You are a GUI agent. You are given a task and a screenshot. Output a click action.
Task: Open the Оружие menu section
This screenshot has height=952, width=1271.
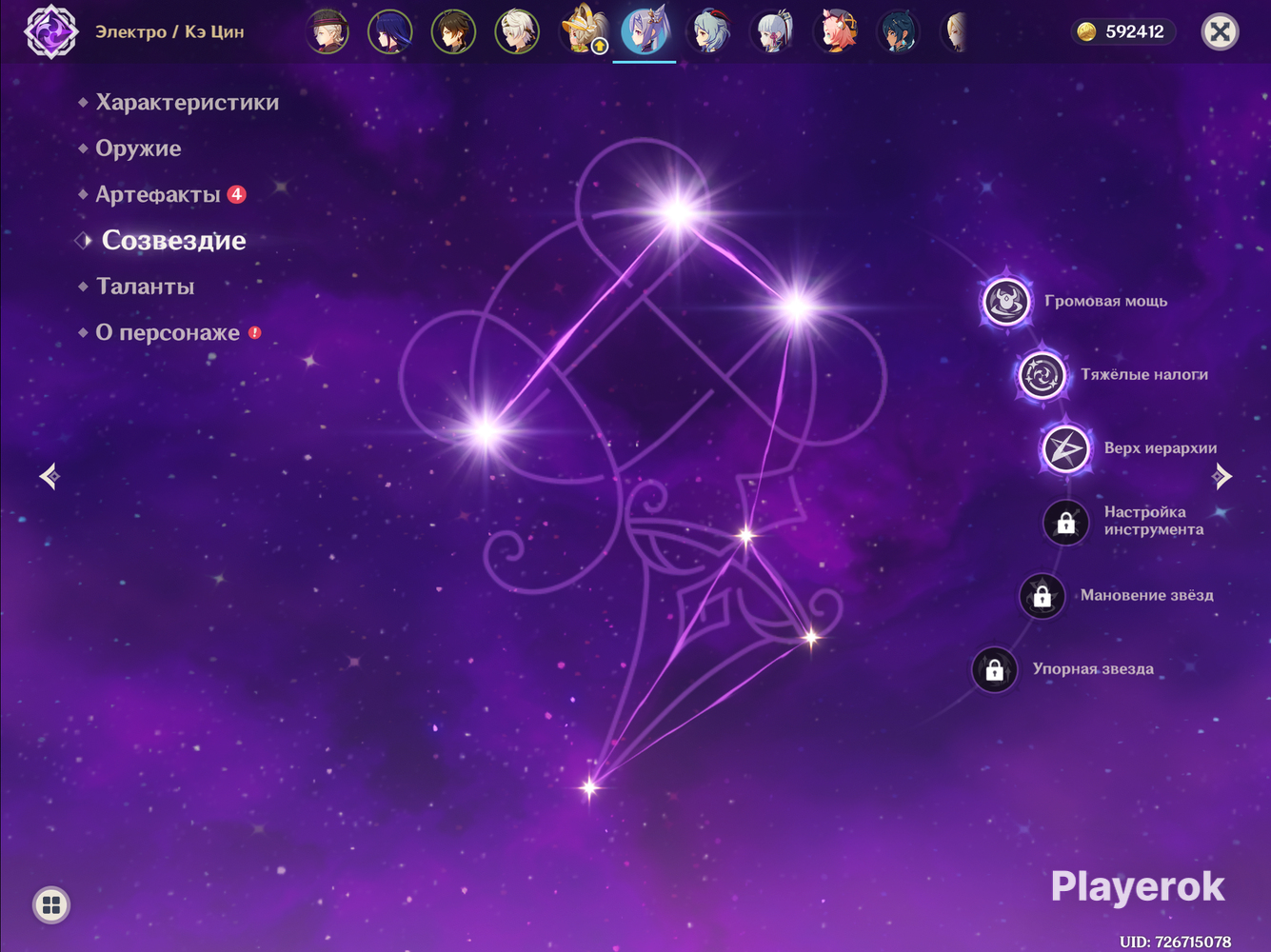[138, 149]
